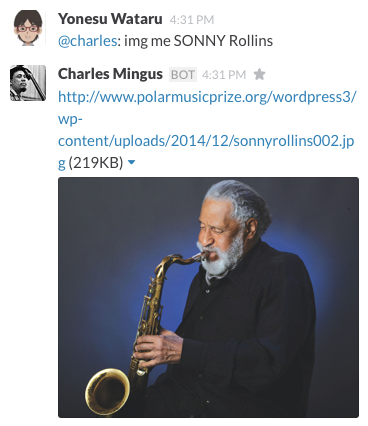This screenshot has height=426, width=368.
Task: Open the polarmusicprize.org URL first line
Action: (207, 97)
